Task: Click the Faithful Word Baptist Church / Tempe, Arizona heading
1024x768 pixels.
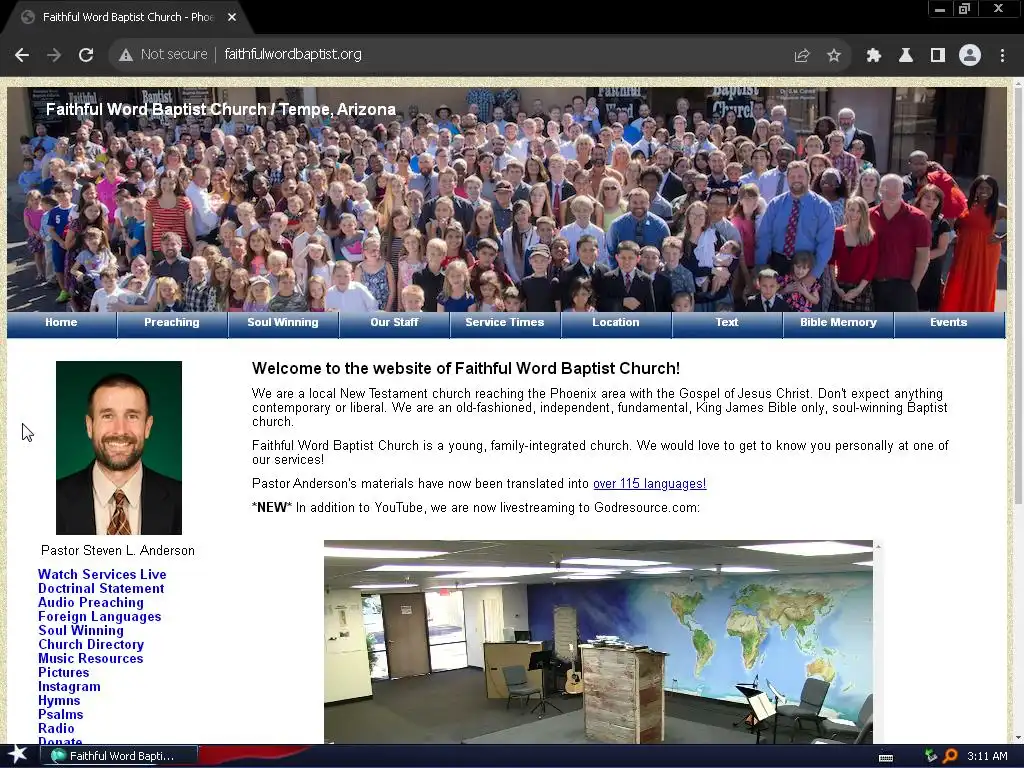Action: point(221,109)
